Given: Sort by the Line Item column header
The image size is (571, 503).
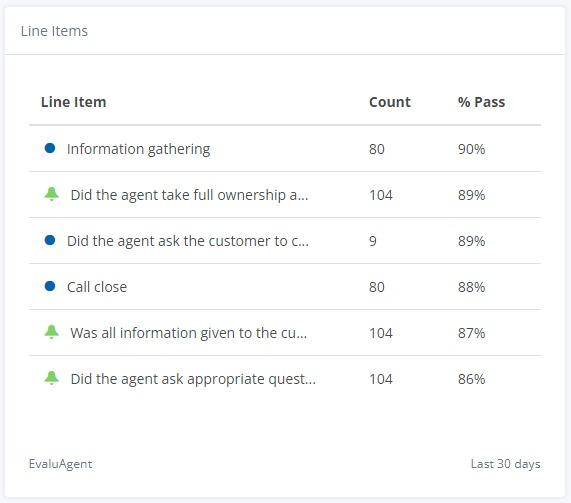Looking at the screenshot, I should (x=74, y=102).
